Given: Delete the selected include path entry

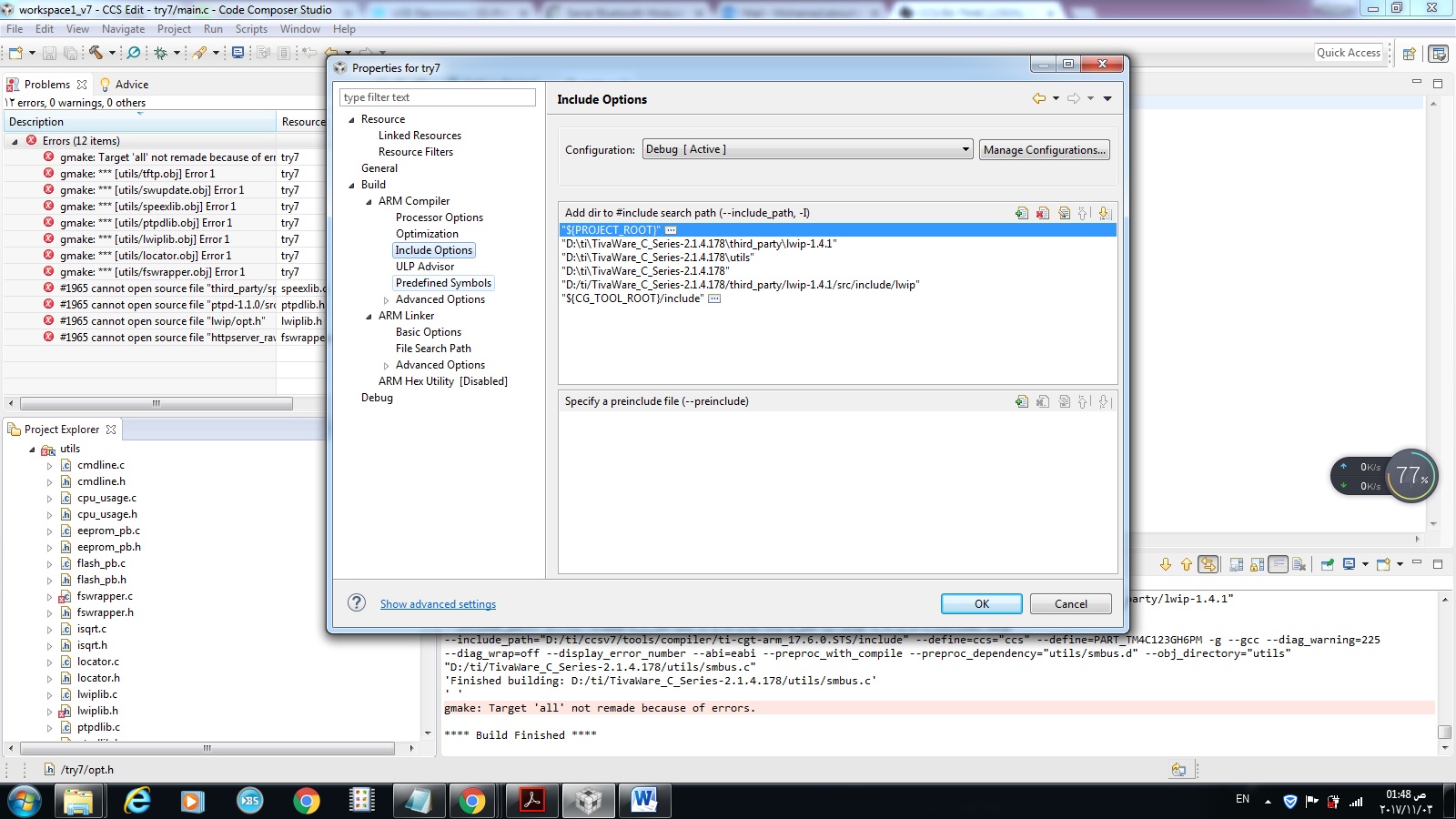Looking at the screenshot, I should tap(1043, 213).
